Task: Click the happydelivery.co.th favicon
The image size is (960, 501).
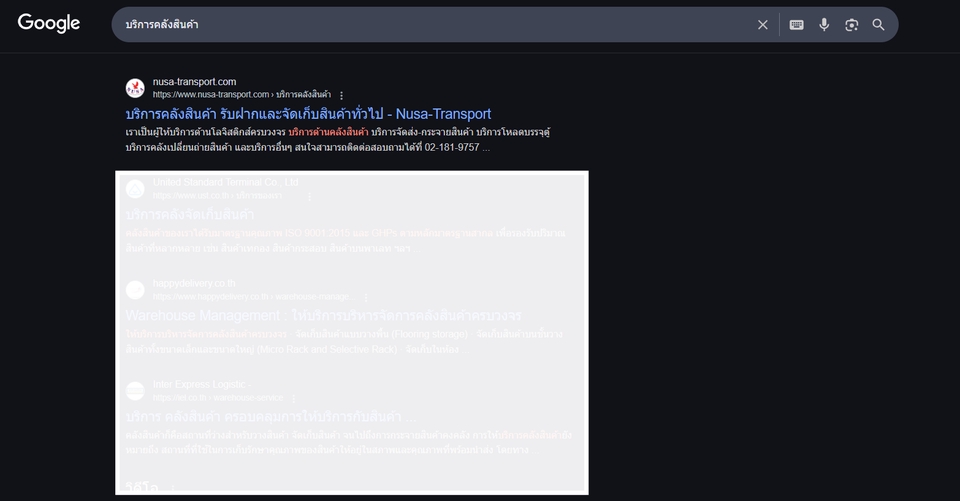Action: (x=135, y=290)
